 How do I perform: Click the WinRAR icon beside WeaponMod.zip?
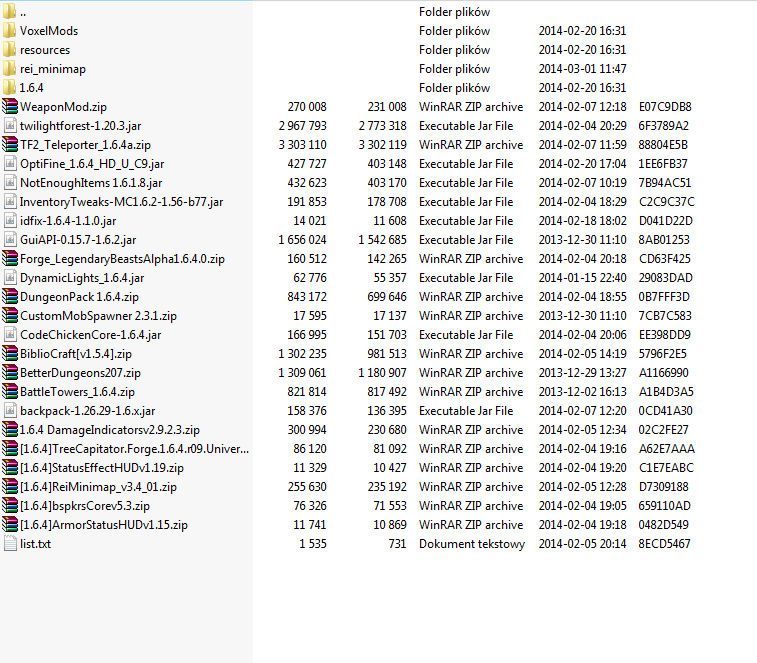pos(10,106)
